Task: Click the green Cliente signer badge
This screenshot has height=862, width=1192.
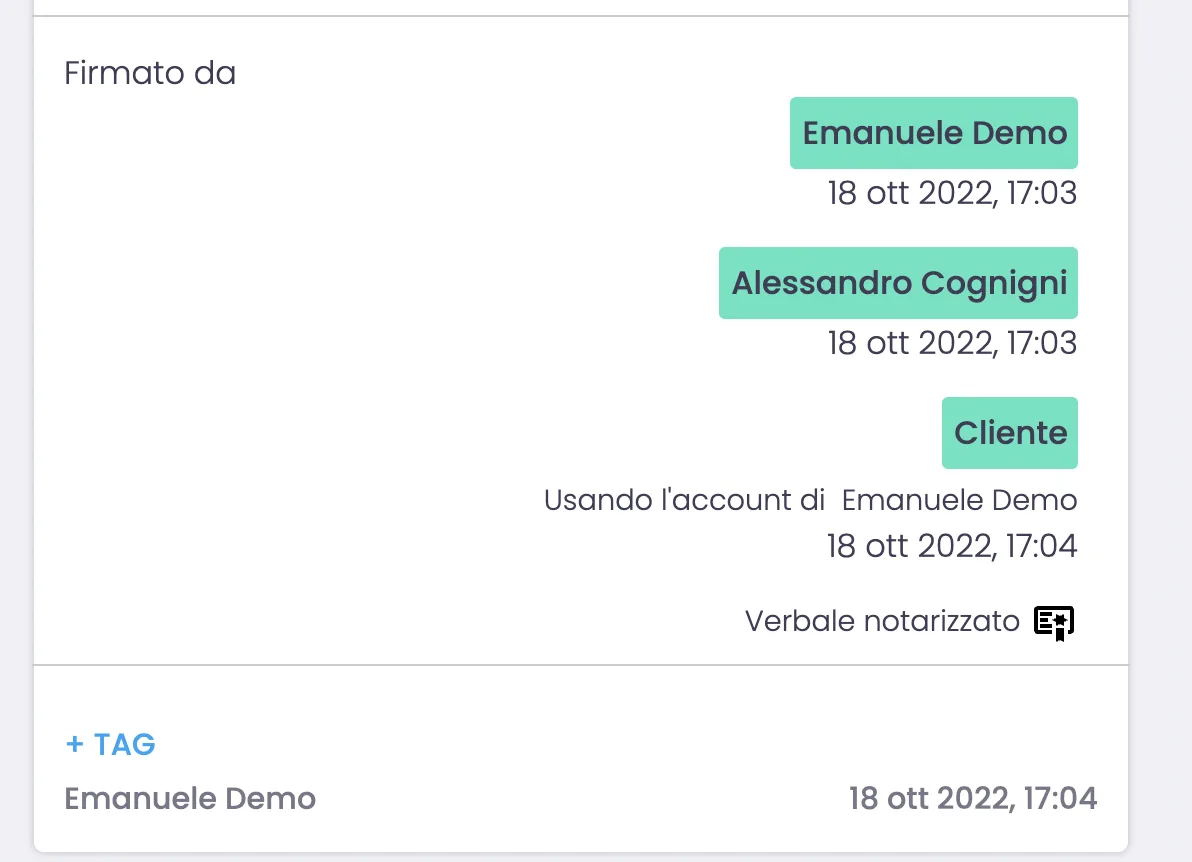Action: coord(1010,433)
